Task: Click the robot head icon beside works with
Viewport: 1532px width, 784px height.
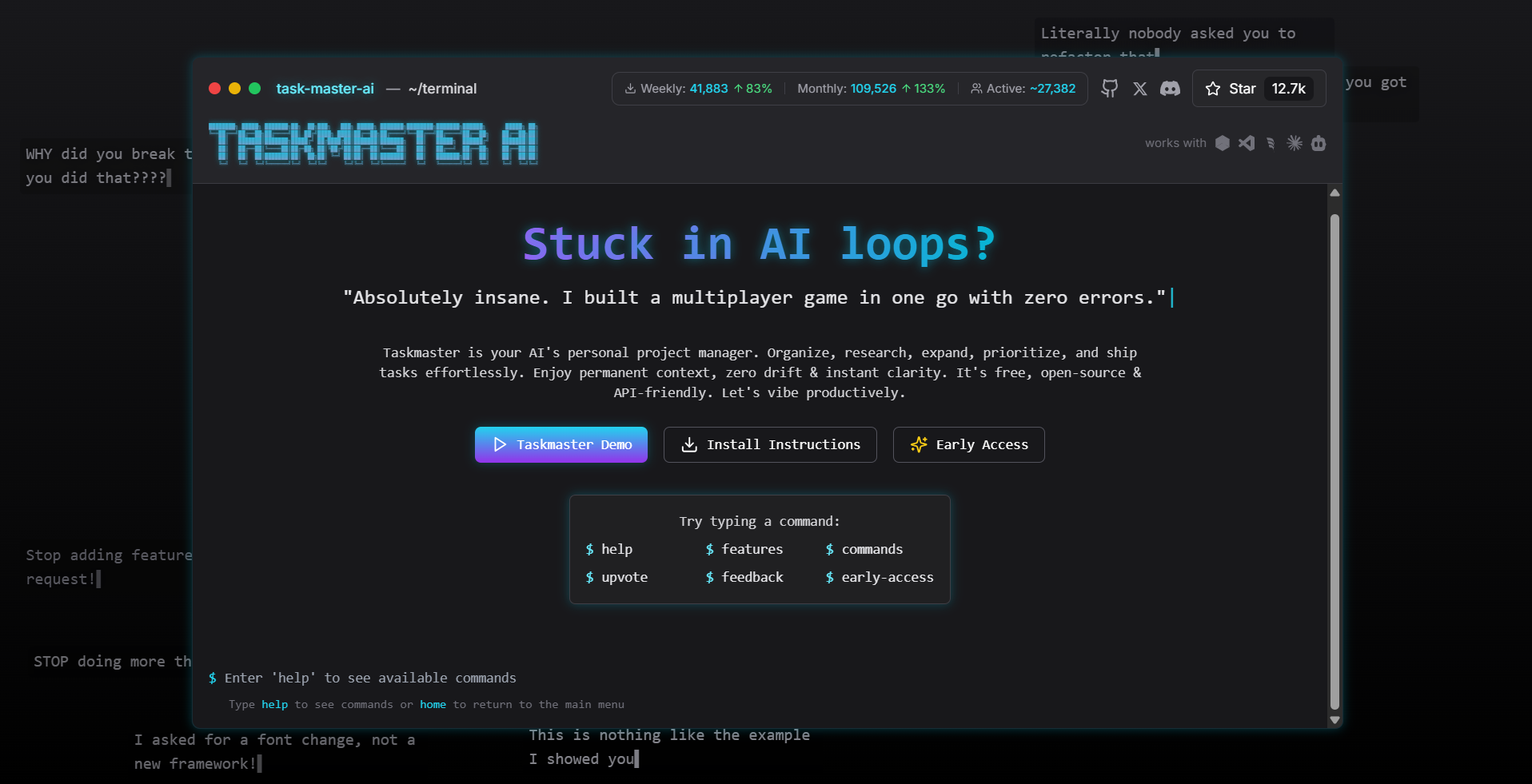Action: point(1319,143)
